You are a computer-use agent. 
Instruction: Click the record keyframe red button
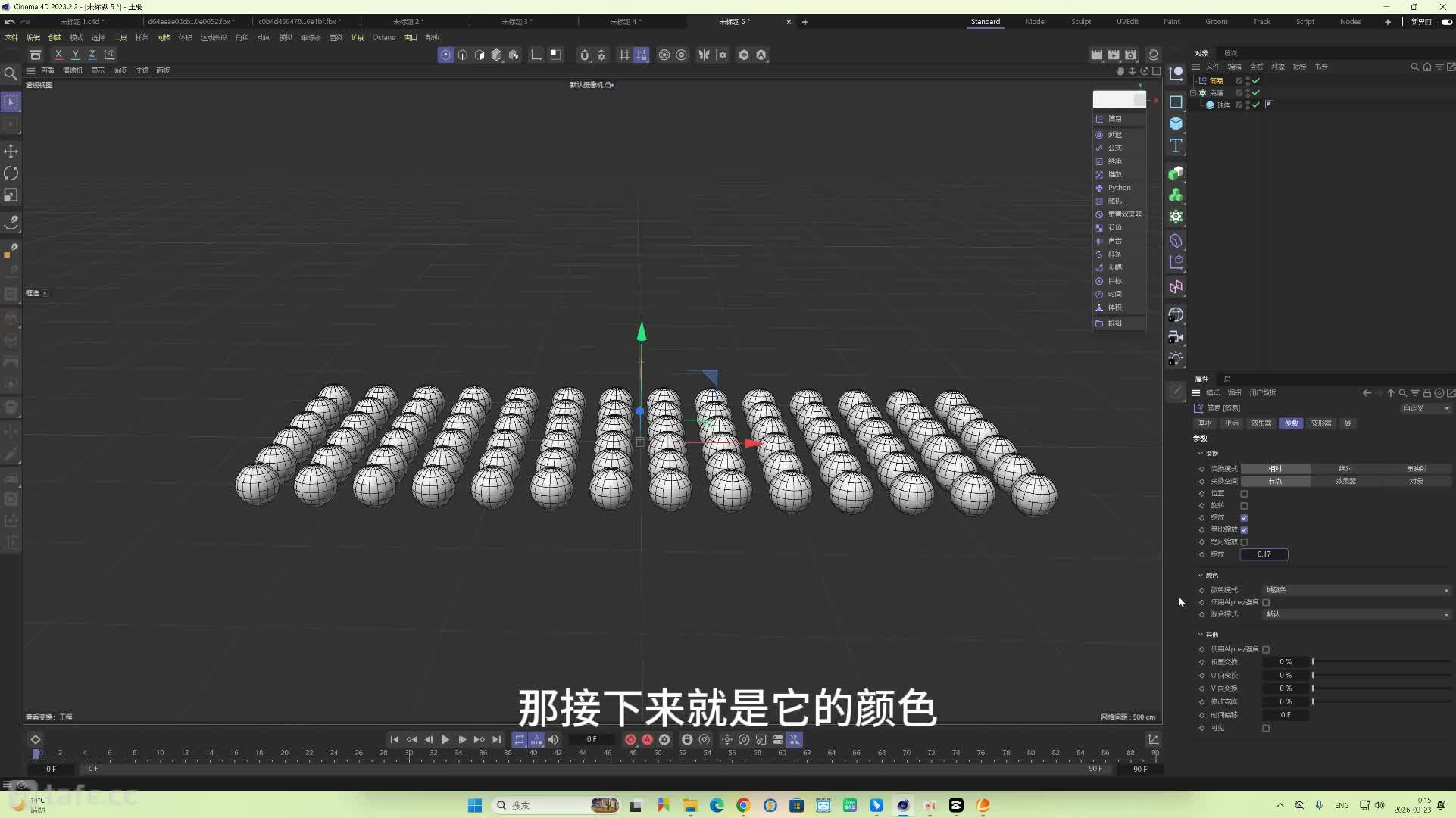(x=630, y=739)
